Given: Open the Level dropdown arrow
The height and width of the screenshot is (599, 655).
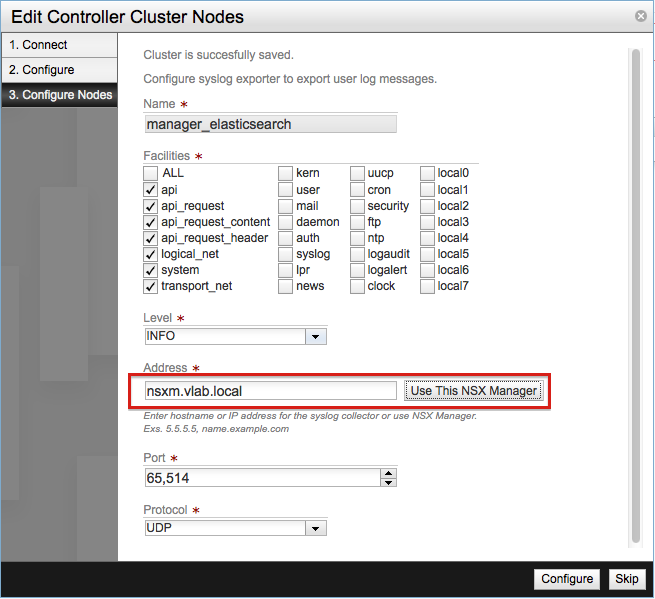Looking at the screenshot, I should coord(316,337).
